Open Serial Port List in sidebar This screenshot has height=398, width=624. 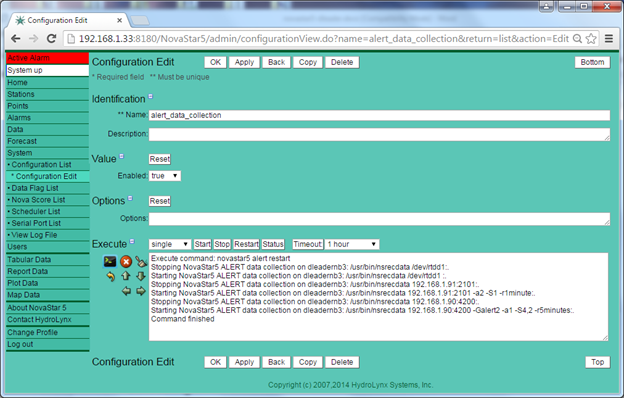tap(47, 223)
